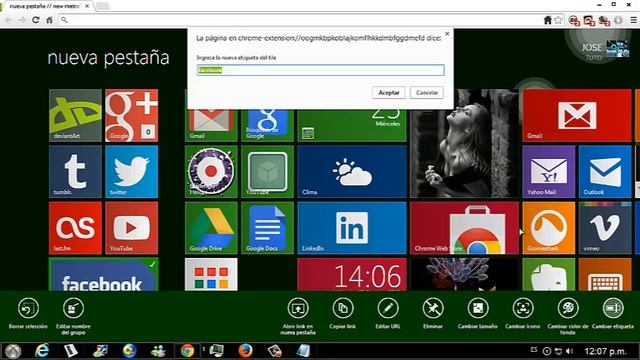Click the Editar URL icon

point(388,308)
